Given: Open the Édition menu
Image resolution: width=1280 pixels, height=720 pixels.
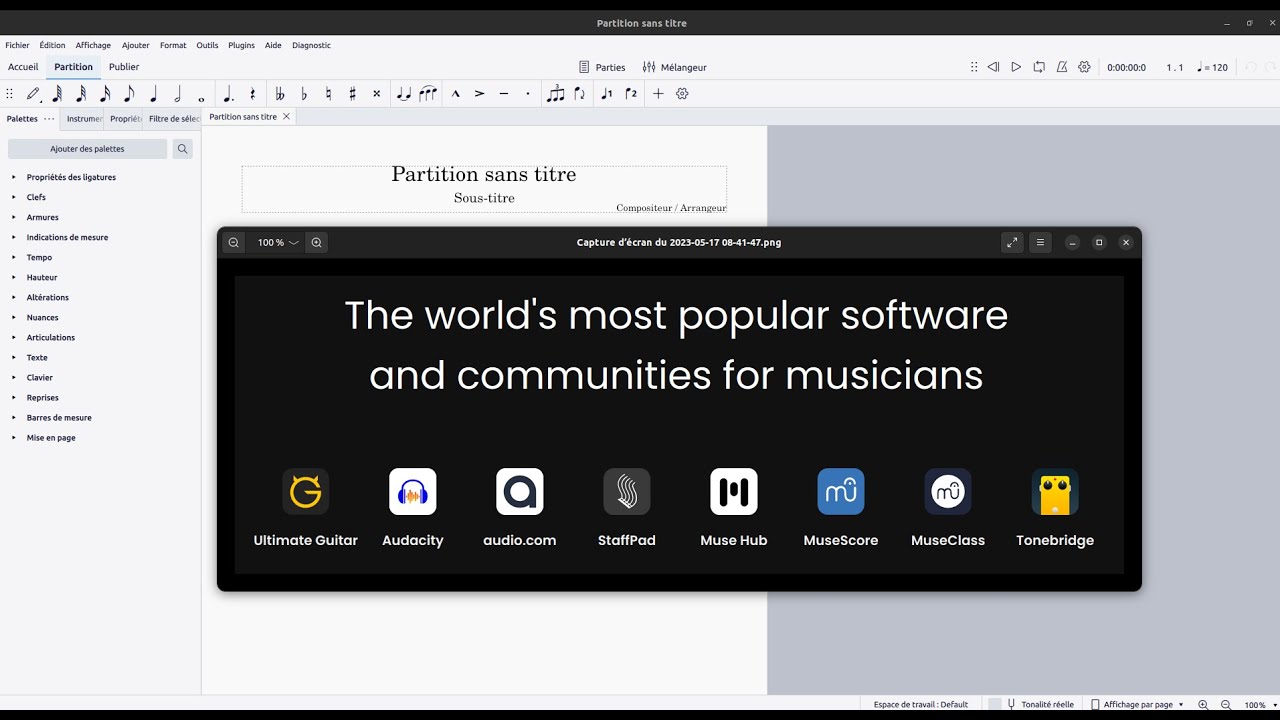Looking at the screenshot, I should (x=52, y=45).
